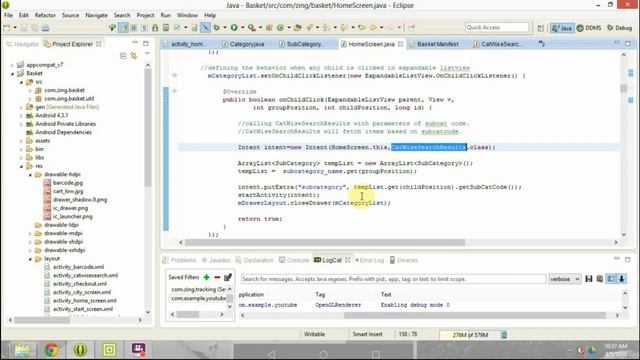Close the HomeScreen.java editor tab
This screenshot has width=640, height=360.
(x=400, y=44)
